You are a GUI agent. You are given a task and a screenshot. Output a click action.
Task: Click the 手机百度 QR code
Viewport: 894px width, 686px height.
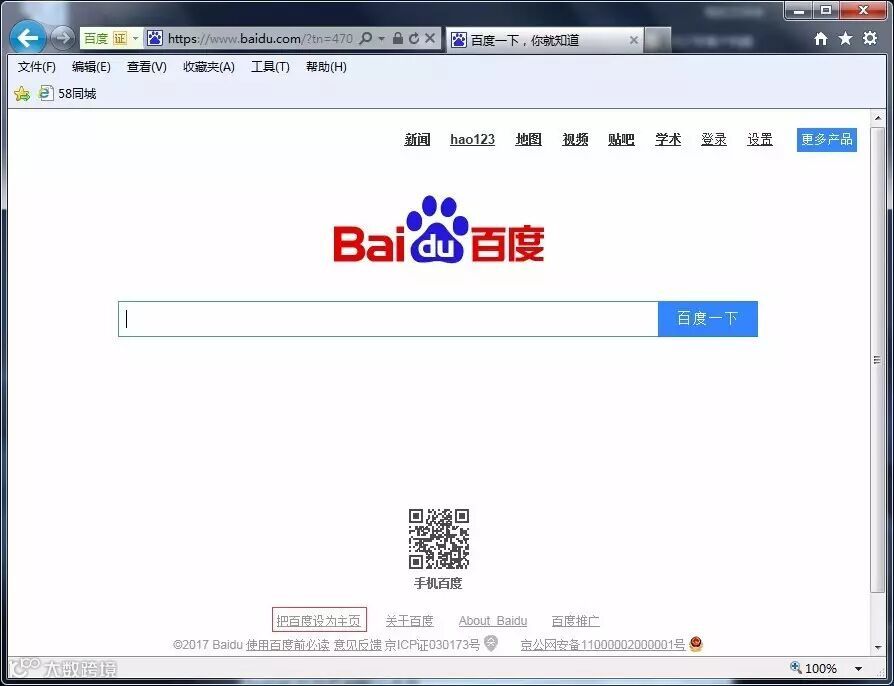click(x=438, y=539)
